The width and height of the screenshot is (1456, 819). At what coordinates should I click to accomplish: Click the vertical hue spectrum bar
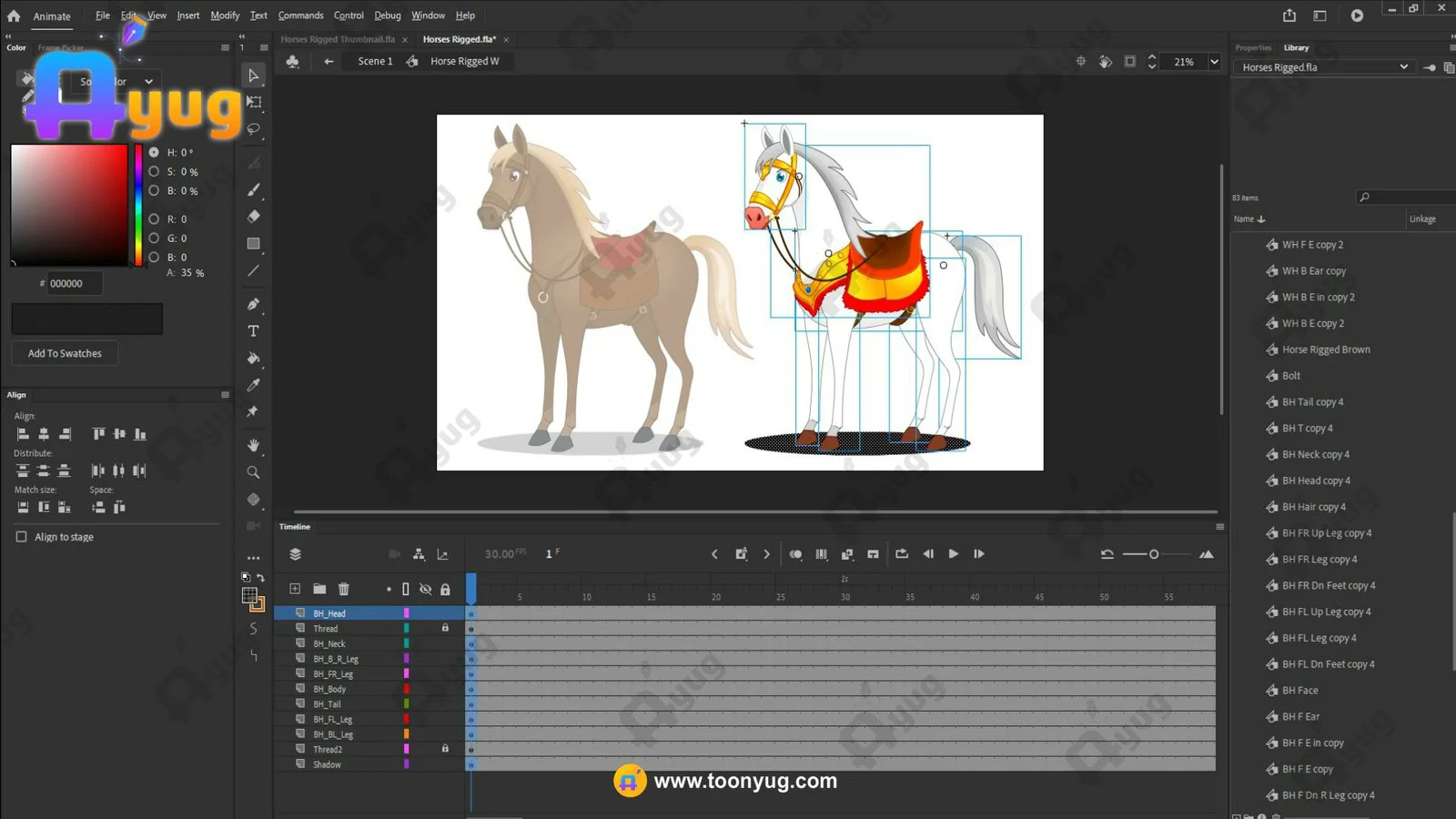[x=138, y=205]
